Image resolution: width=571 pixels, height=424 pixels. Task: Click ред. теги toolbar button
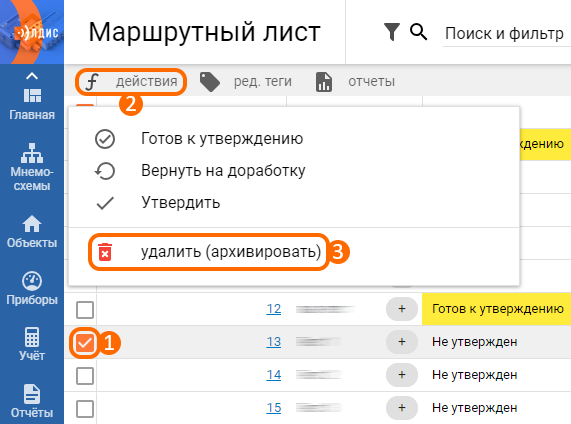[x=246, y=82]
